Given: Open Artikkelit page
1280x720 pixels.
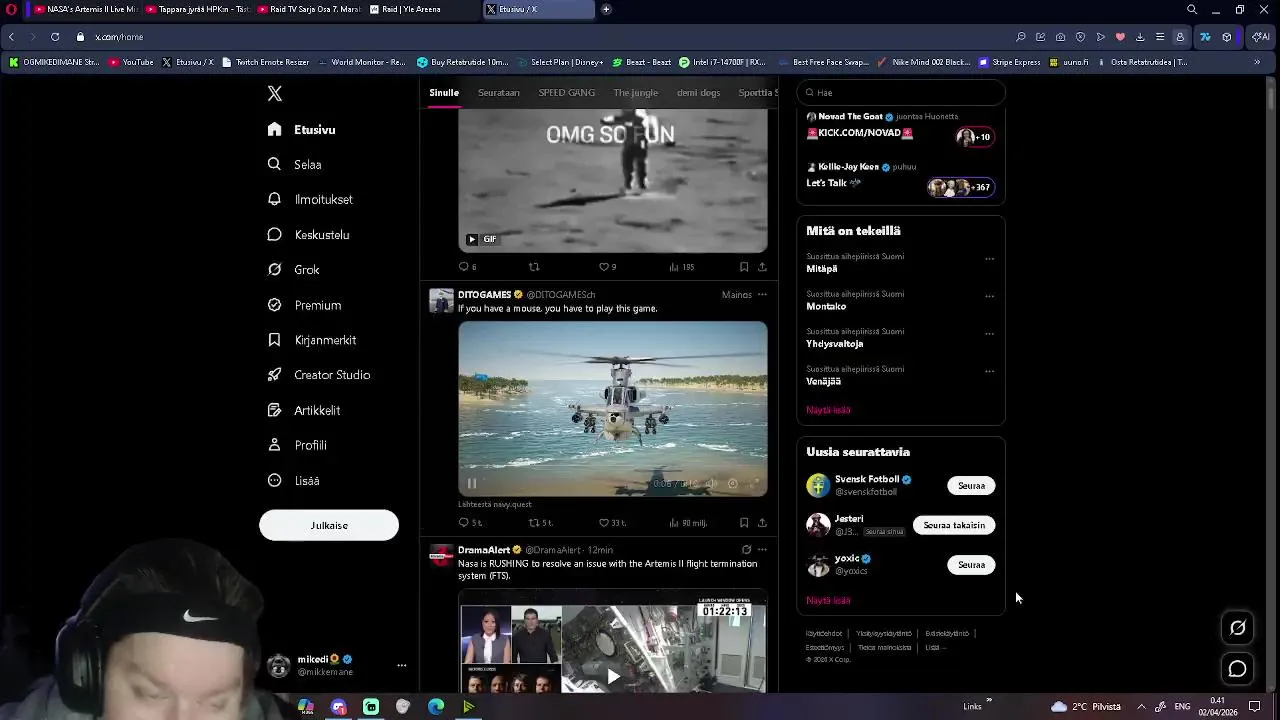Looking at the screenshot, I should click(x=304, y=410).
